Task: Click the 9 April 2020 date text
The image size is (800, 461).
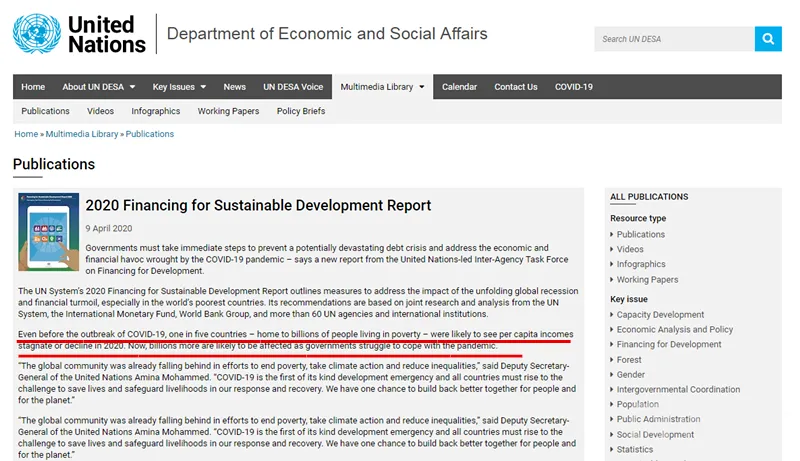Action: point(109,228)
